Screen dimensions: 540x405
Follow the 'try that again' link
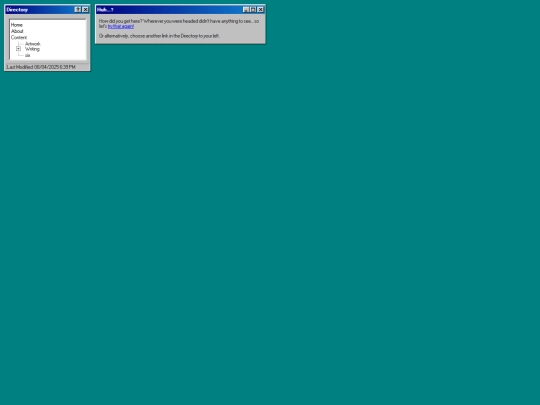tap(121, 26)
